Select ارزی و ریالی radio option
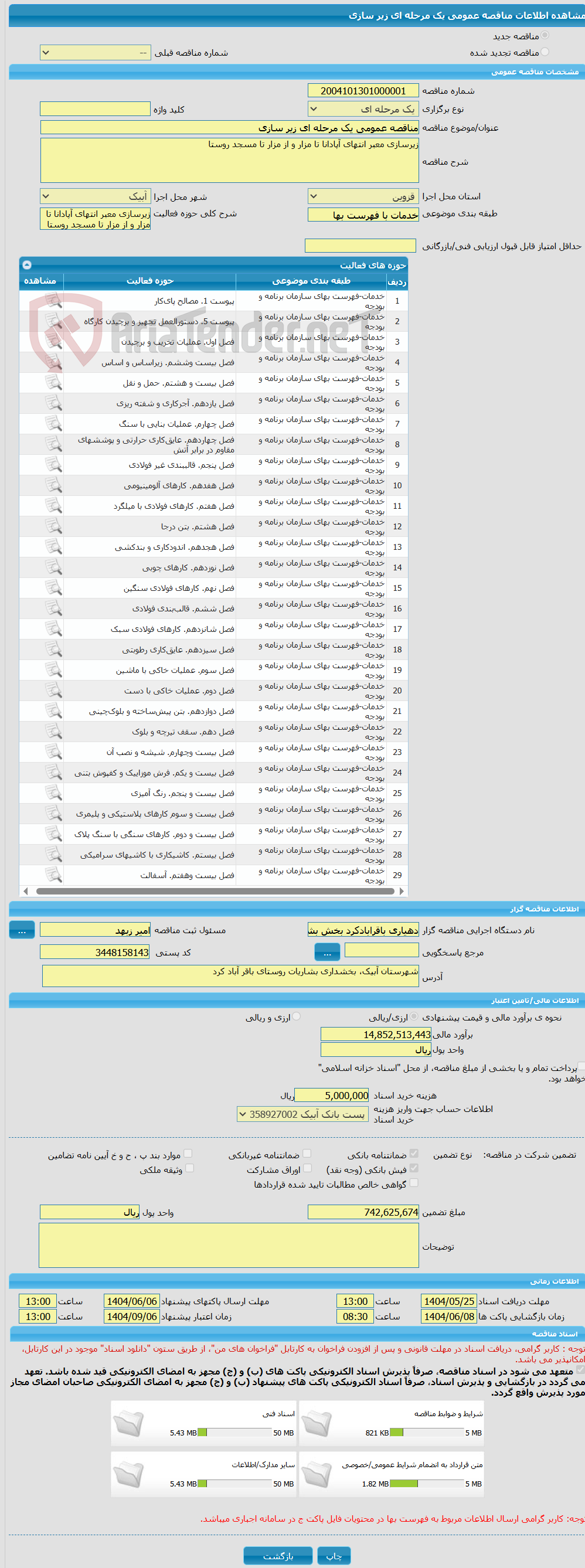 (297, 1016)
